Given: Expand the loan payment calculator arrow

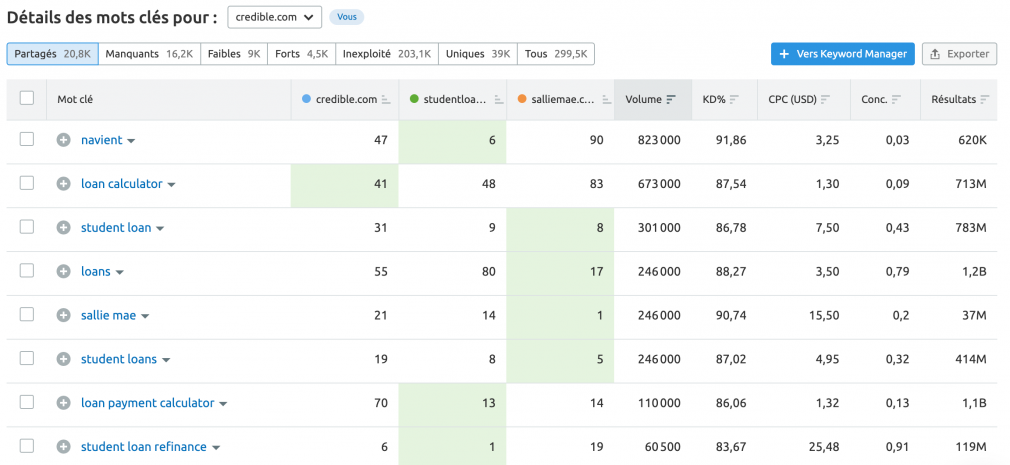Looking at the screenshot, I should coord(223,404).
